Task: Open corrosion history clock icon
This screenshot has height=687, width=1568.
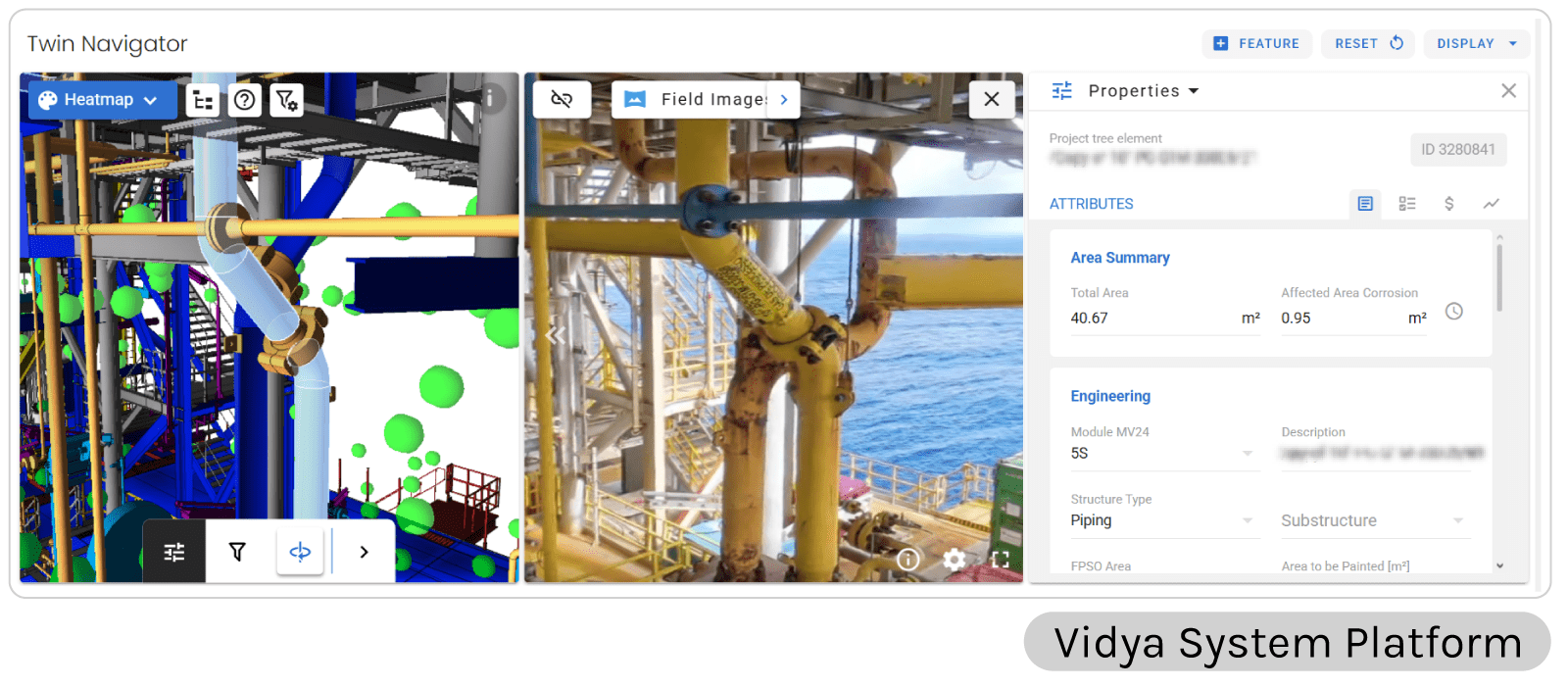Action: 1454,312
